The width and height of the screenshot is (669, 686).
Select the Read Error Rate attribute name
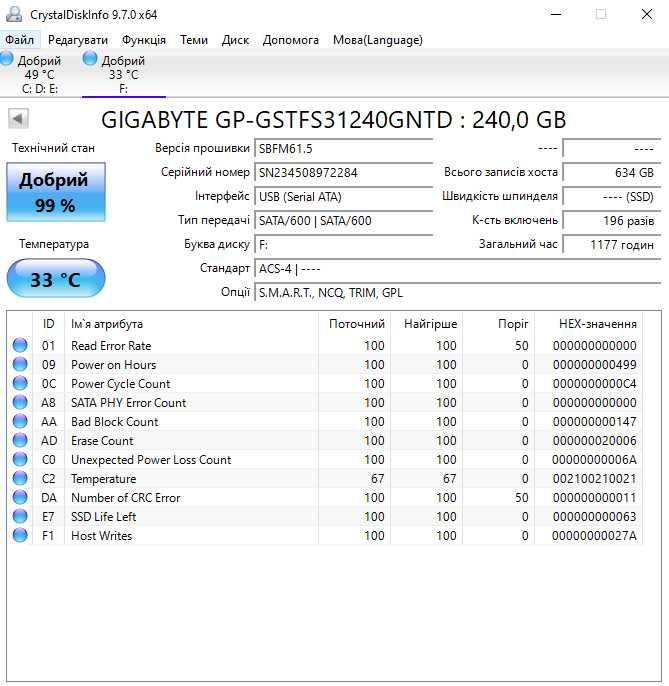tap(111, 346)
